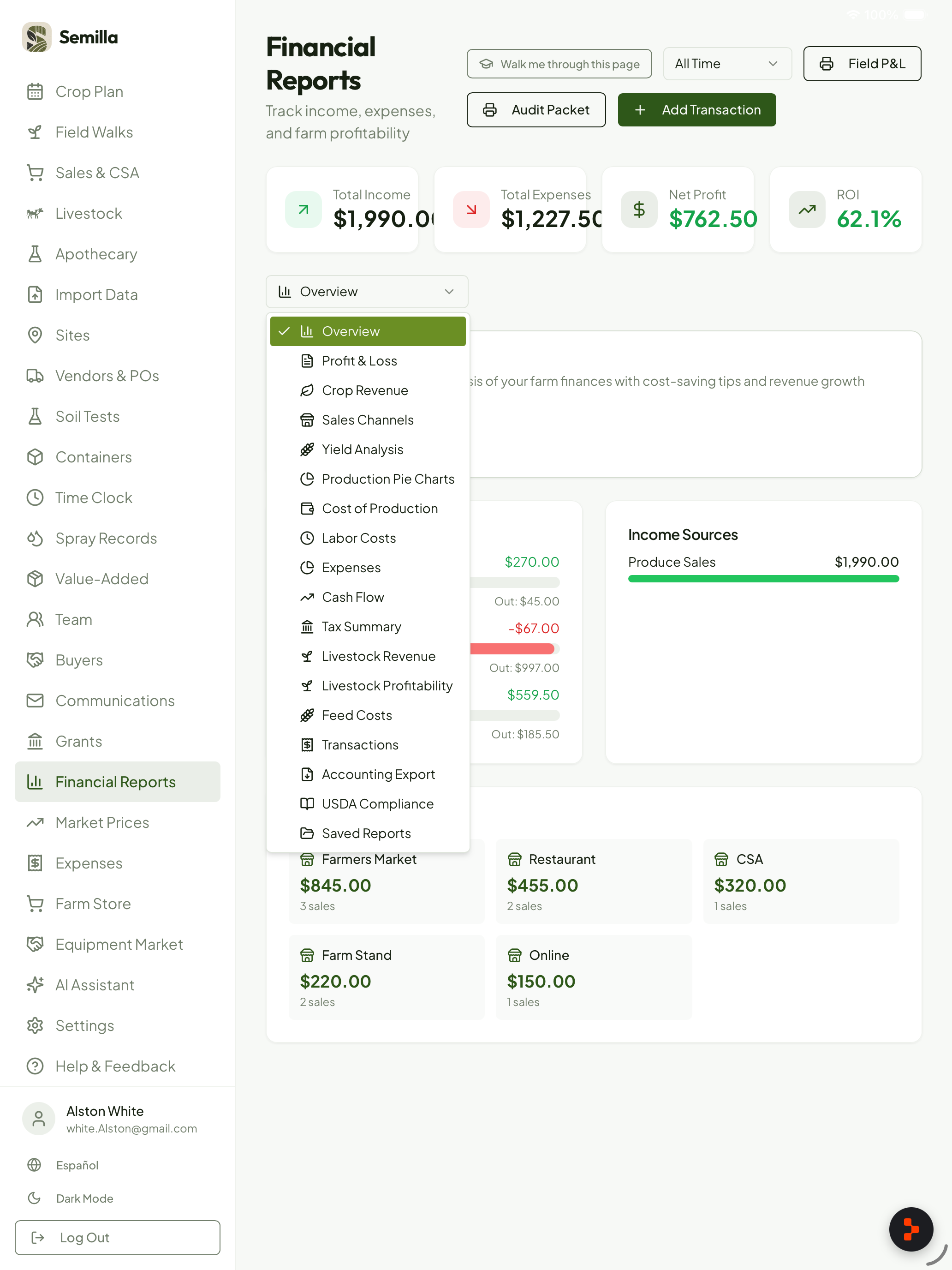Open Crop Plan calendar icon

coord(35,92)
